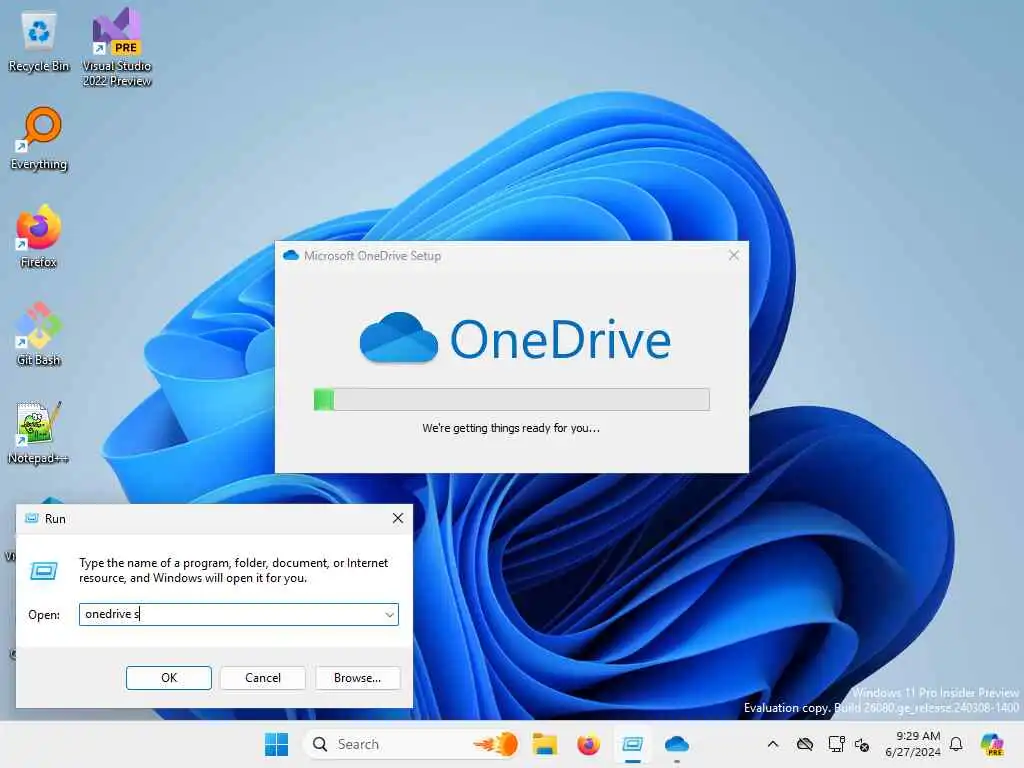Click the search highlight flame icon
Image resolution: width=1024 pixels, height=768 pixels.
click(496, 744)
